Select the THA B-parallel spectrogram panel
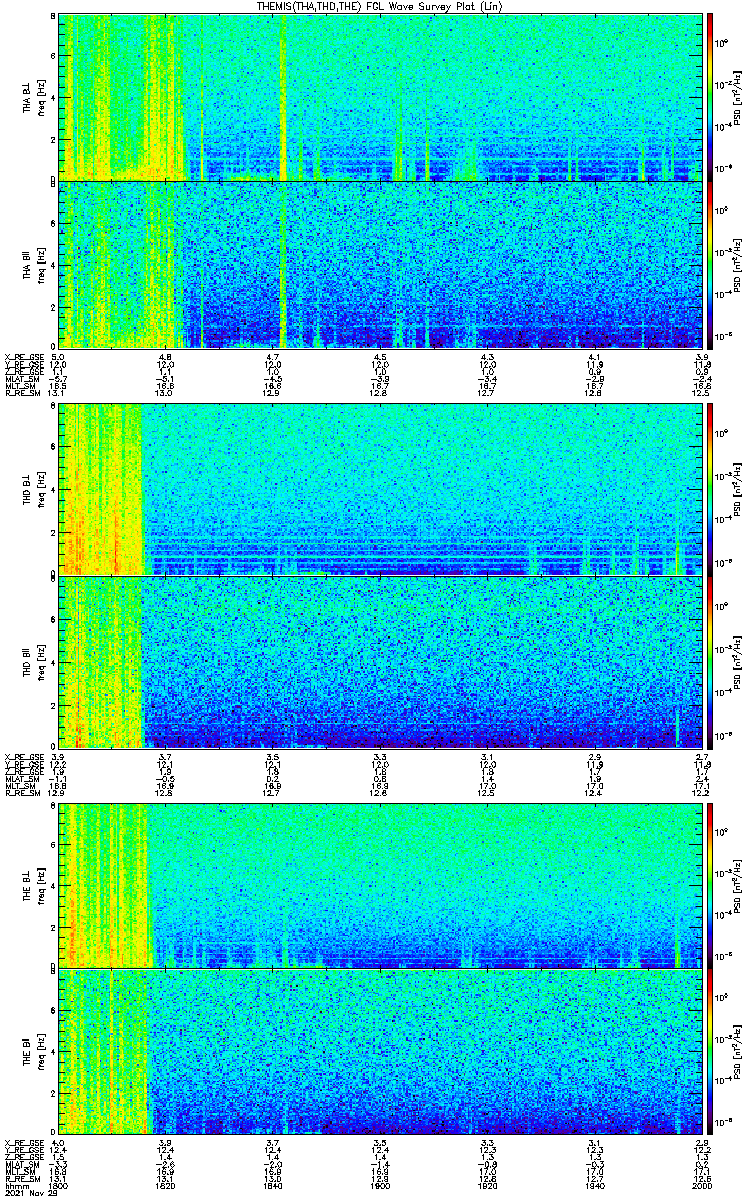The width and height of the screenshot is (750, 1200). [x=380, y=264]
